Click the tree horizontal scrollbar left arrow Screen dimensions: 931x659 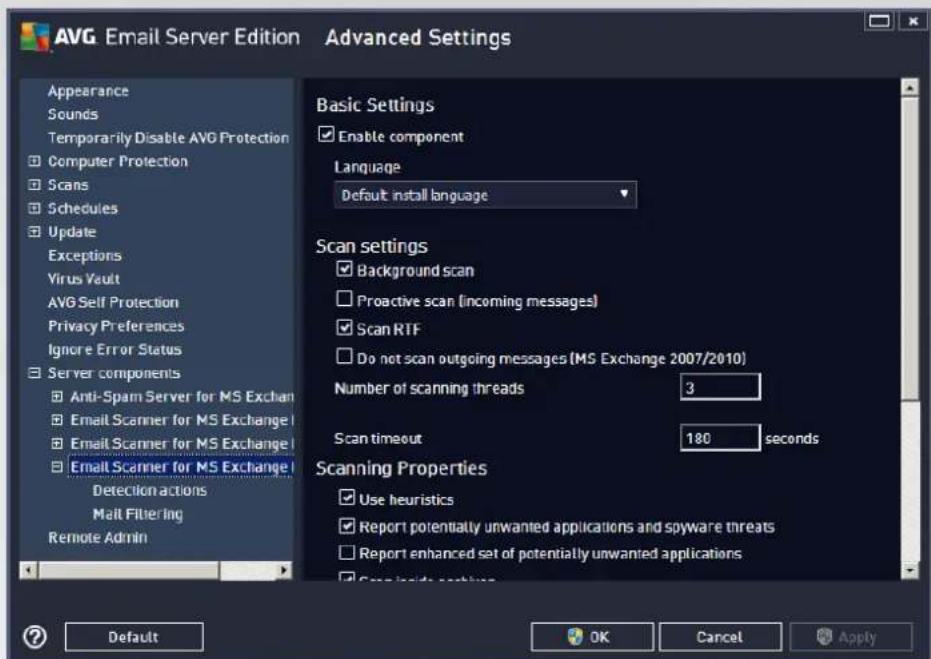(28, 571)
